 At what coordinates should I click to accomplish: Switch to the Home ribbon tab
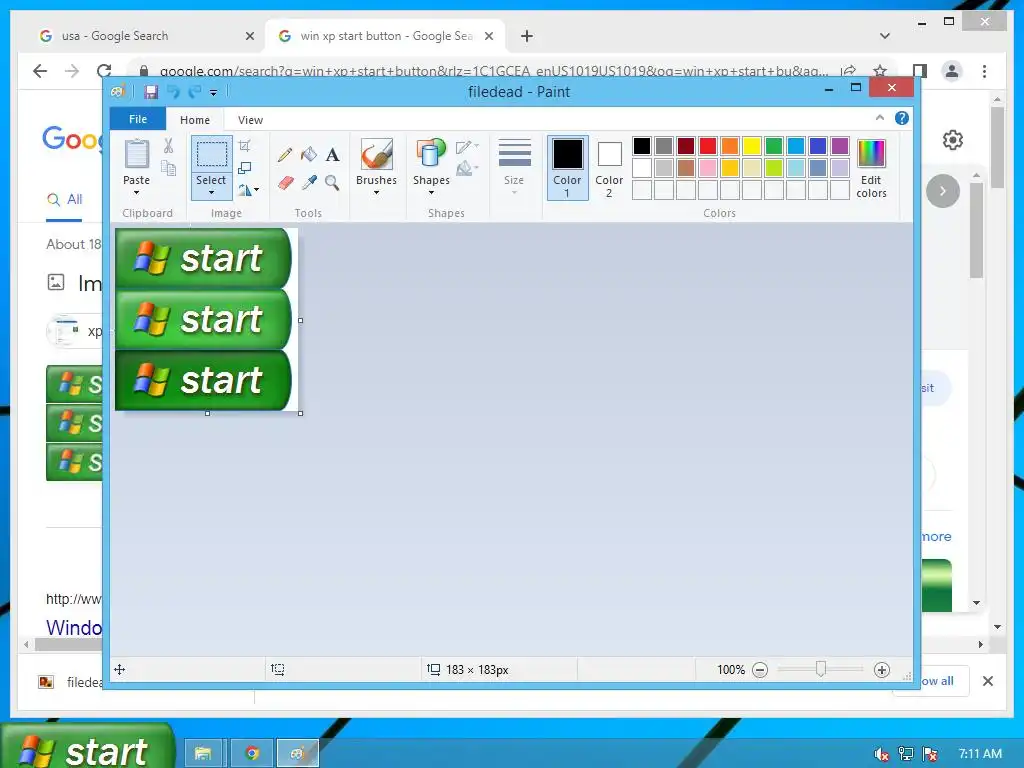(x=195, y=120)
